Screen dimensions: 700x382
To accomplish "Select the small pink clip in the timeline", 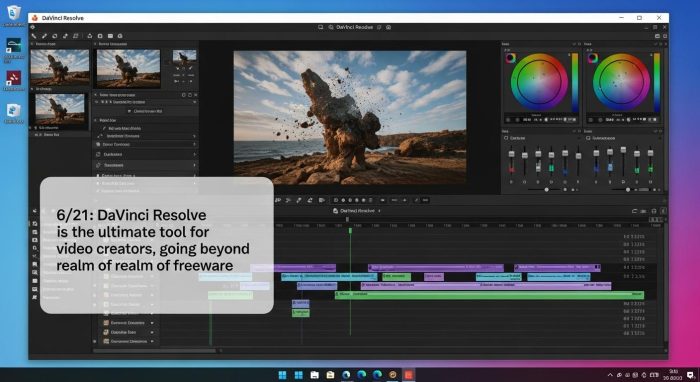I will tap(433, 277).
